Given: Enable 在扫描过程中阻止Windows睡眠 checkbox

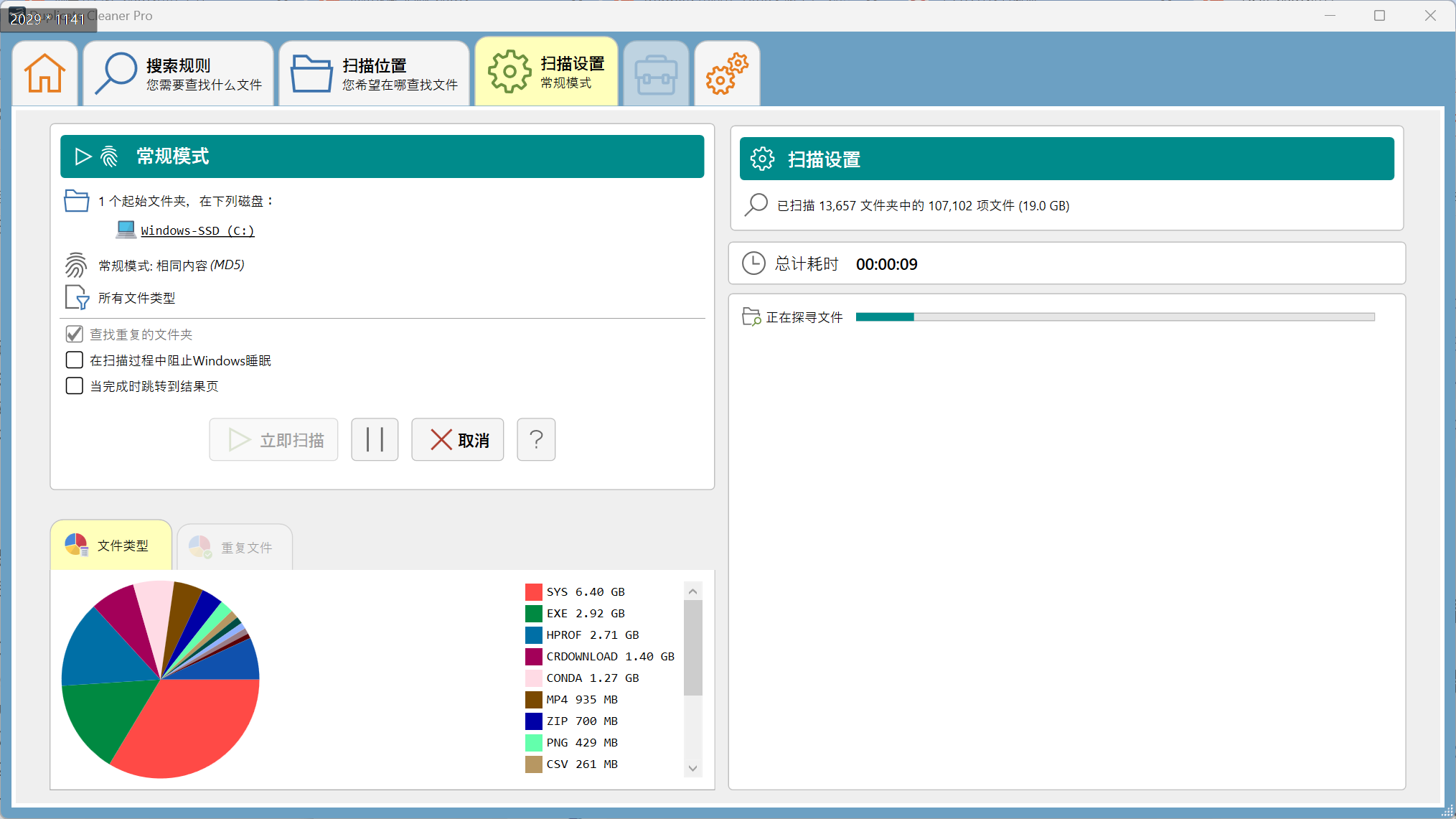Looking at the screenshot, I should pos(74,360).
